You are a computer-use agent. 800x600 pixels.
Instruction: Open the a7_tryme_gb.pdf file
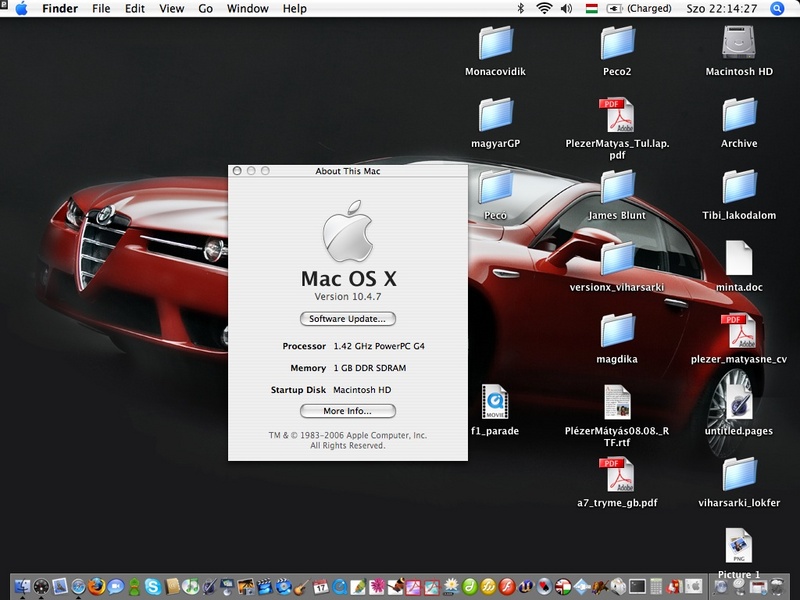(617, 475)
